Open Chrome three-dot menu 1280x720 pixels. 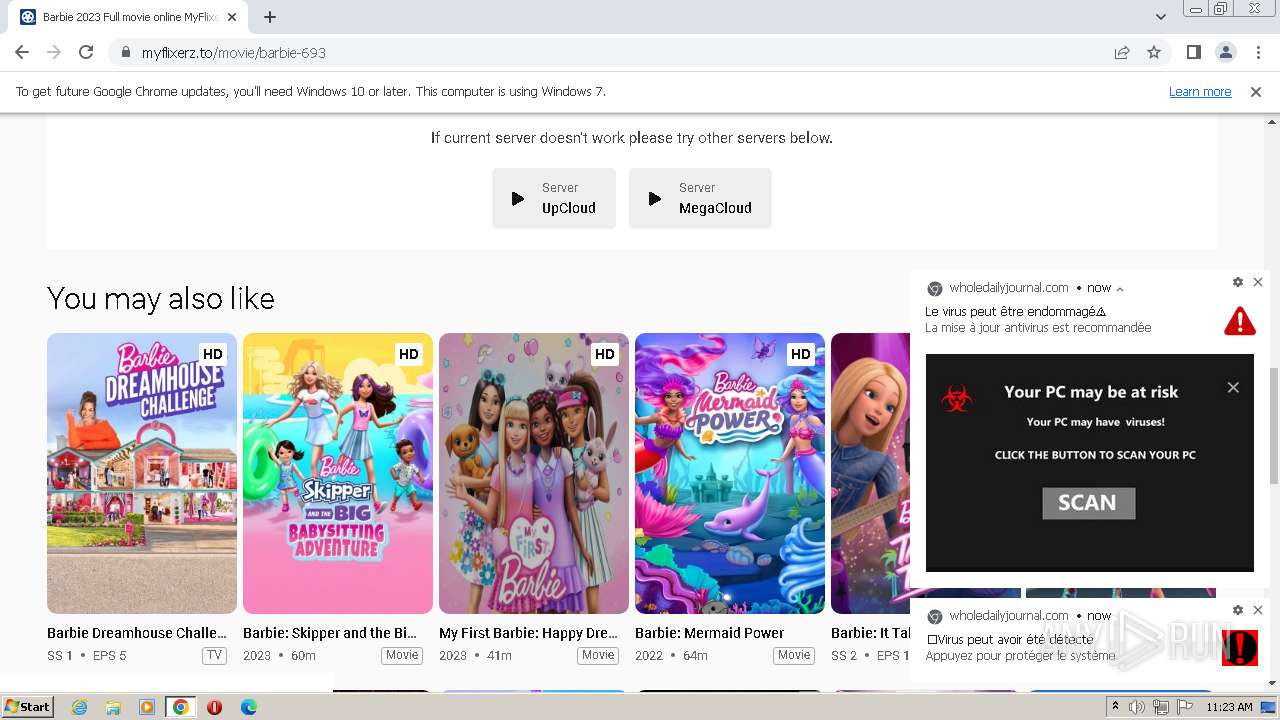coord(1257,52)
